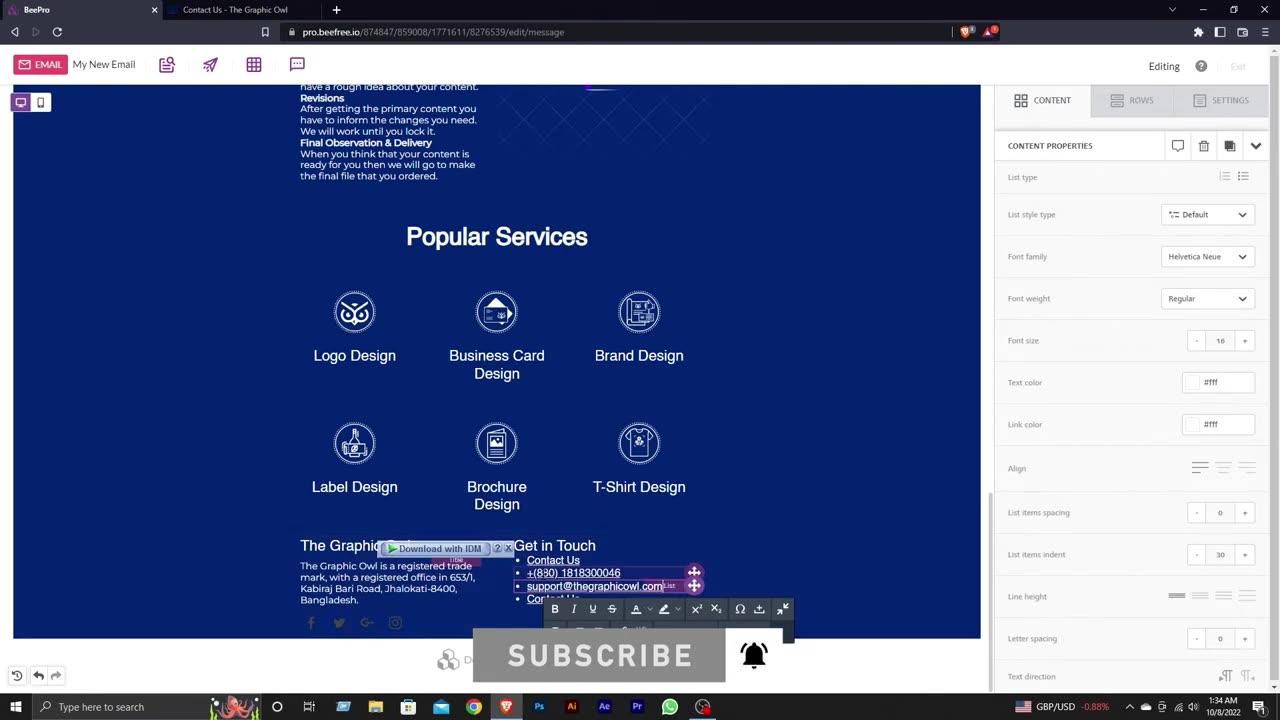Insert special character with omega icon
Viewport: 1280px width, 720px height.
[740, 609]
